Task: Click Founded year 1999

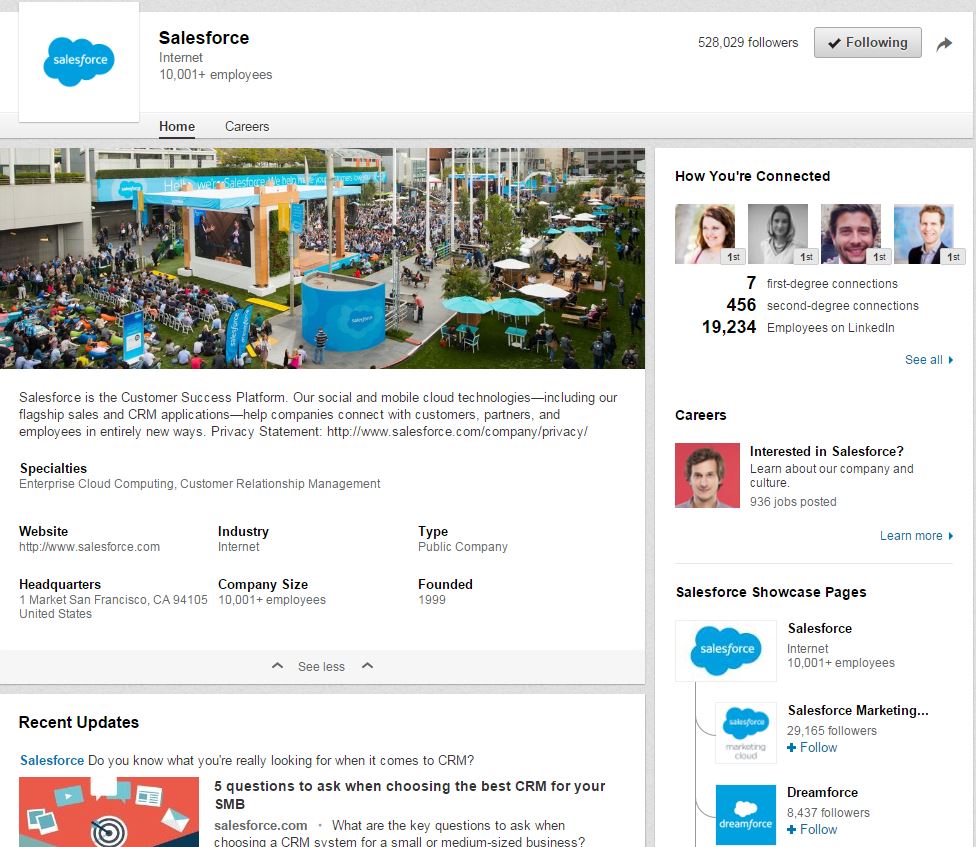Action: pos(432,599)
